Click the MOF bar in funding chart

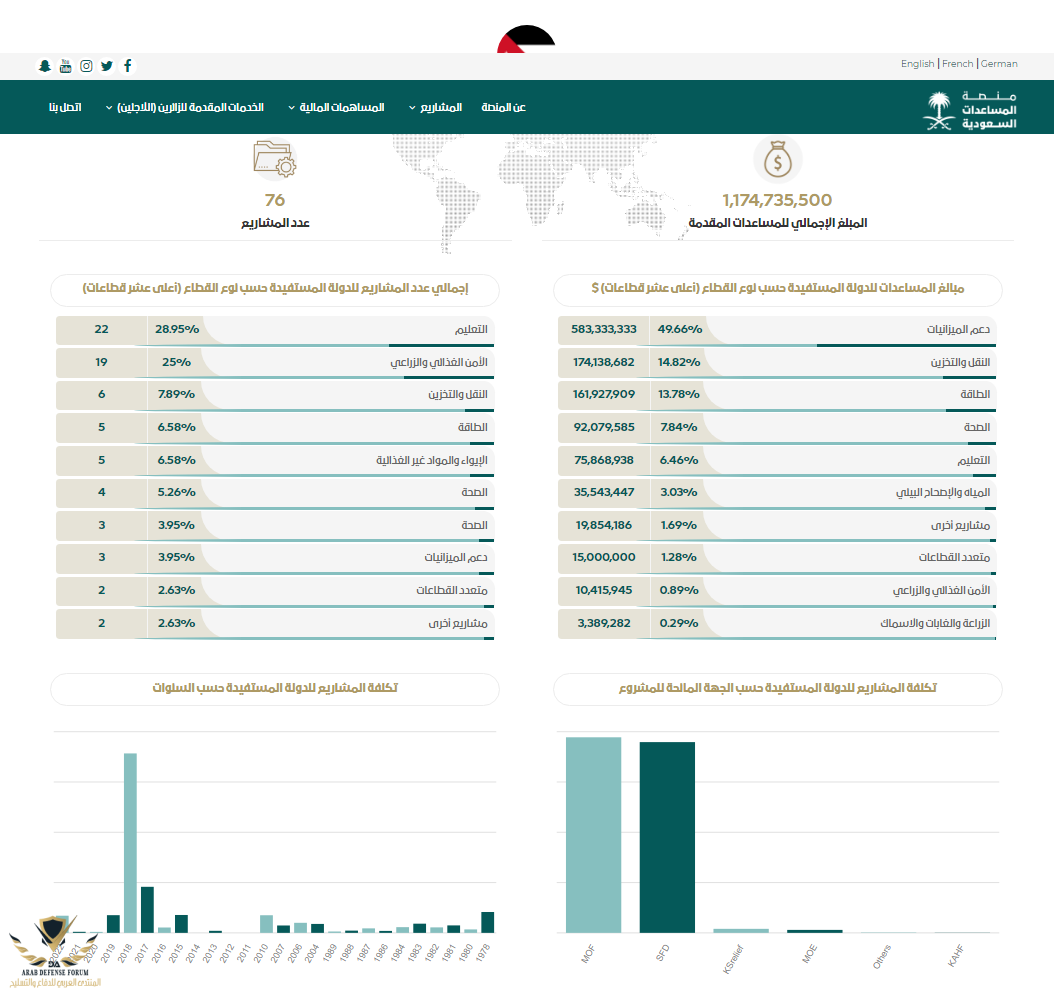[593, 835]
